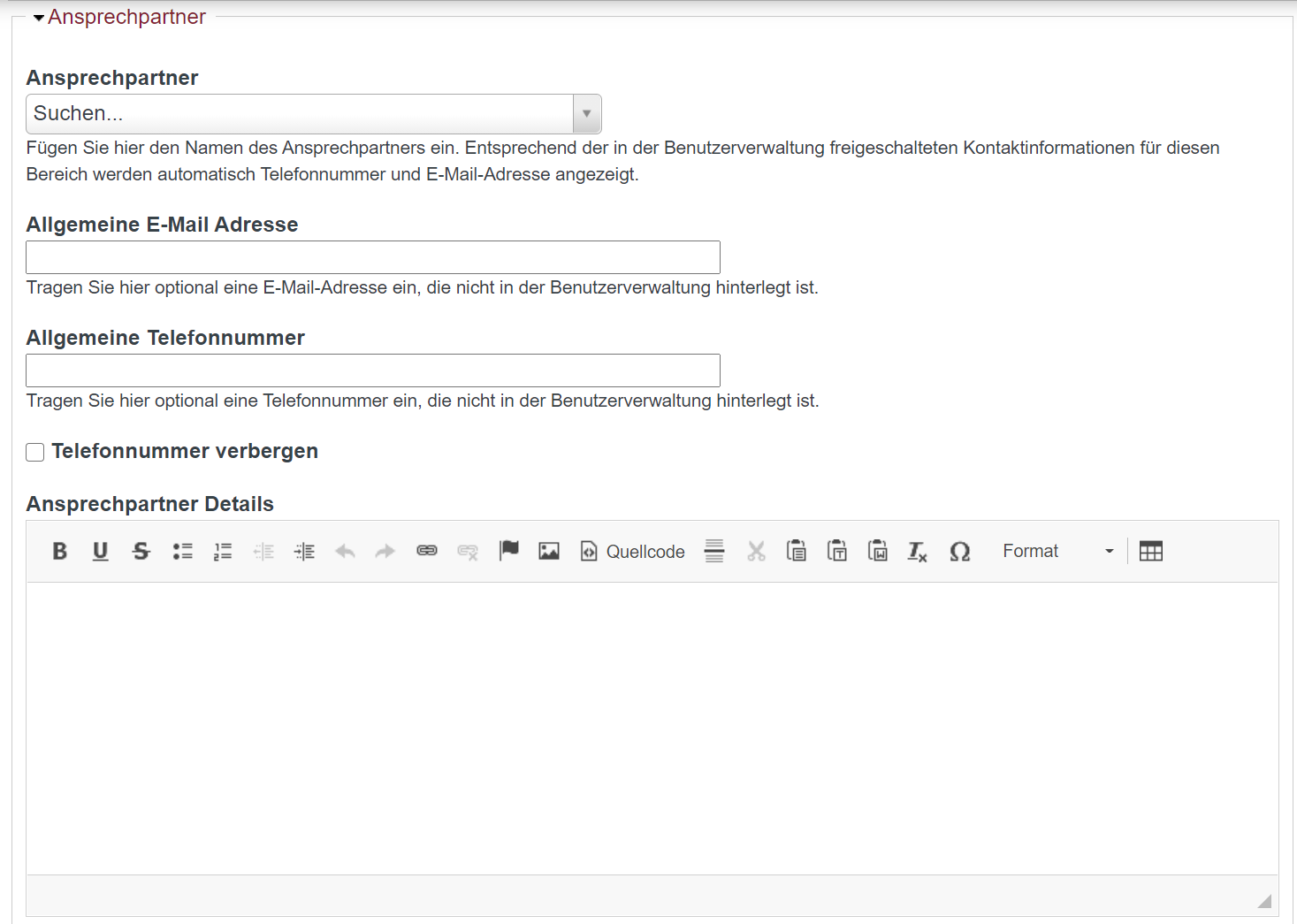Screen dimensions: 1297x924
Task: Insert a horizontal line
Action: tap(714, 552)
